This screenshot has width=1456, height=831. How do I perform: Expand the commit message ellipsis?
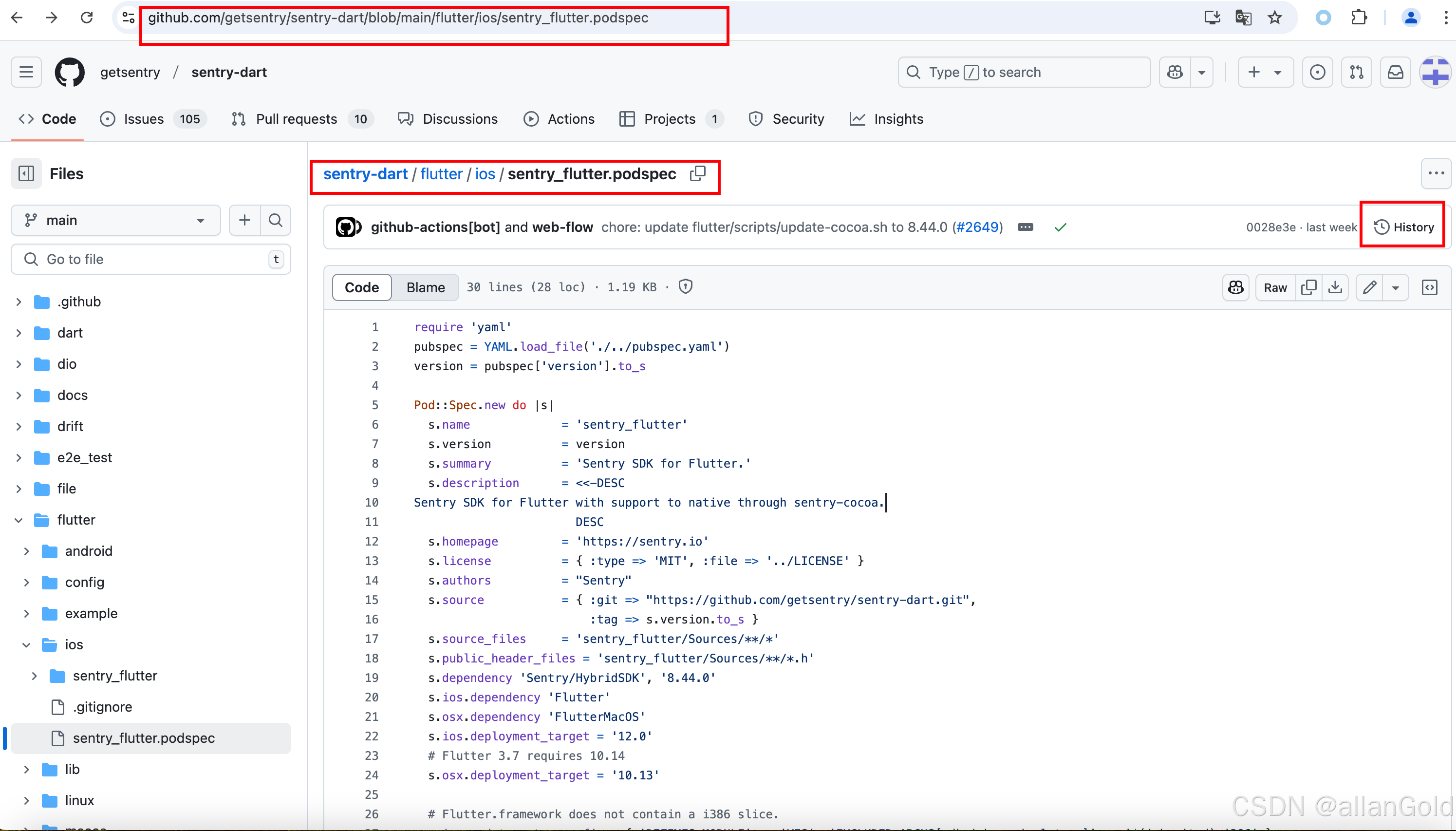(x=1025, y=227)
